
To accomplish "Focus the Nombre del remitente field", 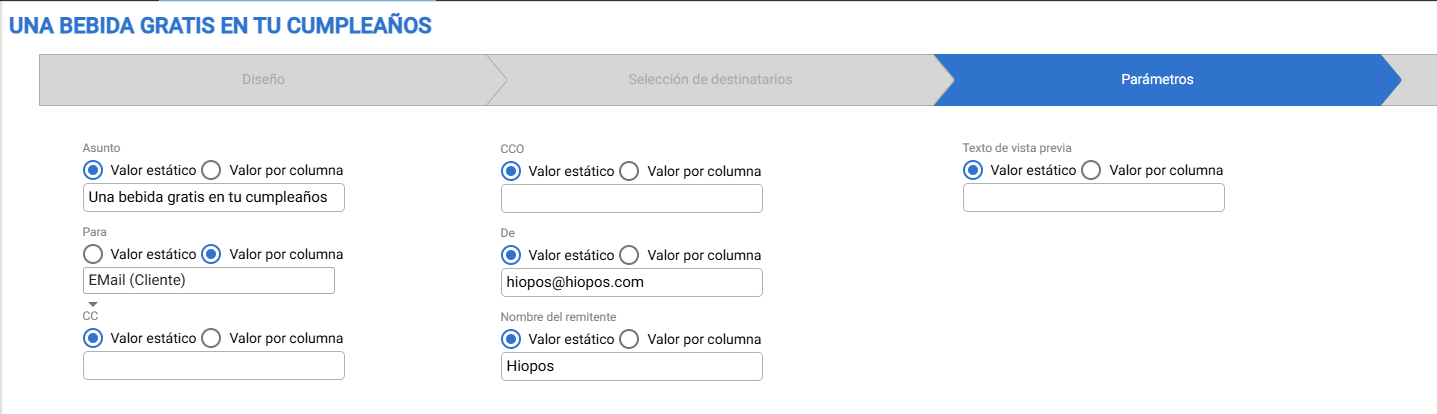I will [632, 366].
